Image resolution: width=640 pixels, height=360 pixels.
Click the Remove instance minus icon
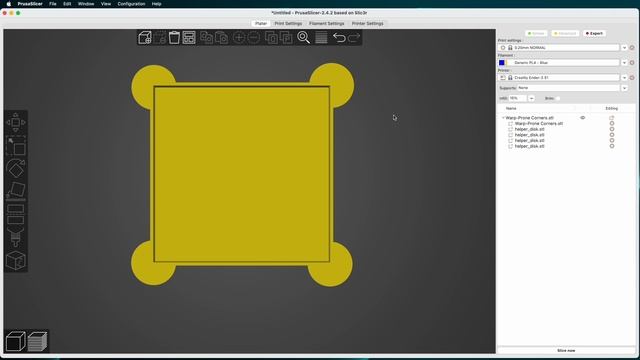tap(253, 38)
